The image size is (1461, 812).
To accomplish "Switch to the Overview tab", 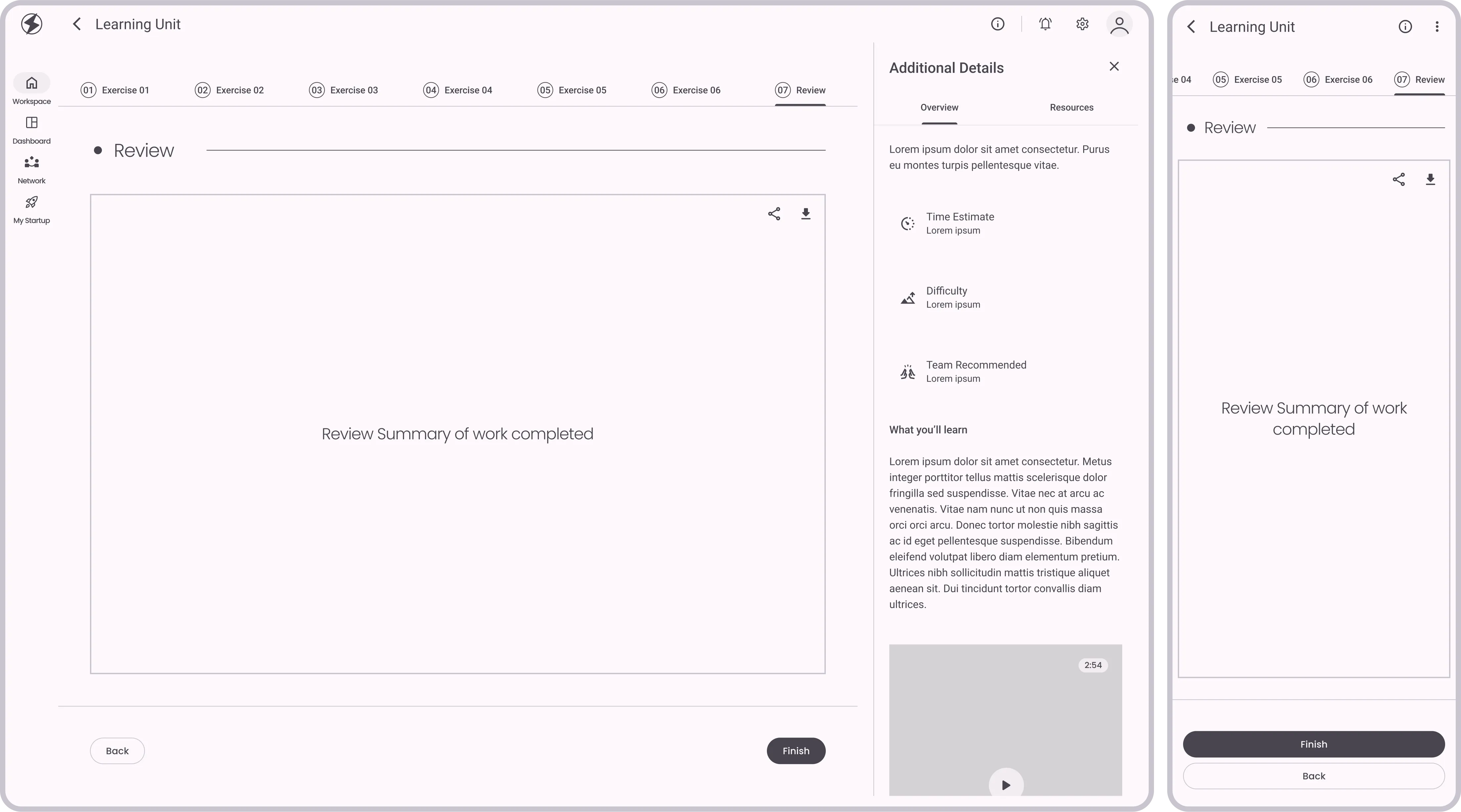I will 939,107.
